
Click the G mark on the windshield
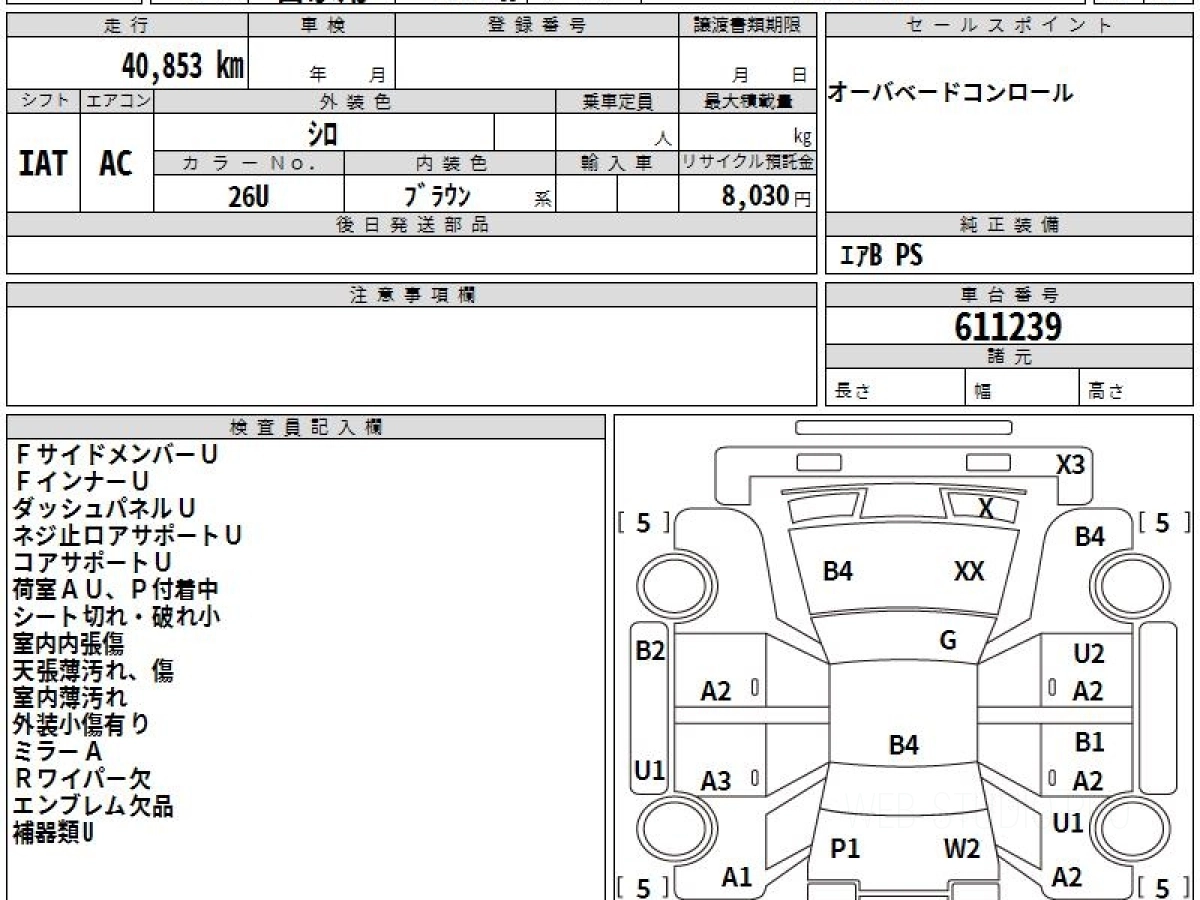tap(948, 641)
